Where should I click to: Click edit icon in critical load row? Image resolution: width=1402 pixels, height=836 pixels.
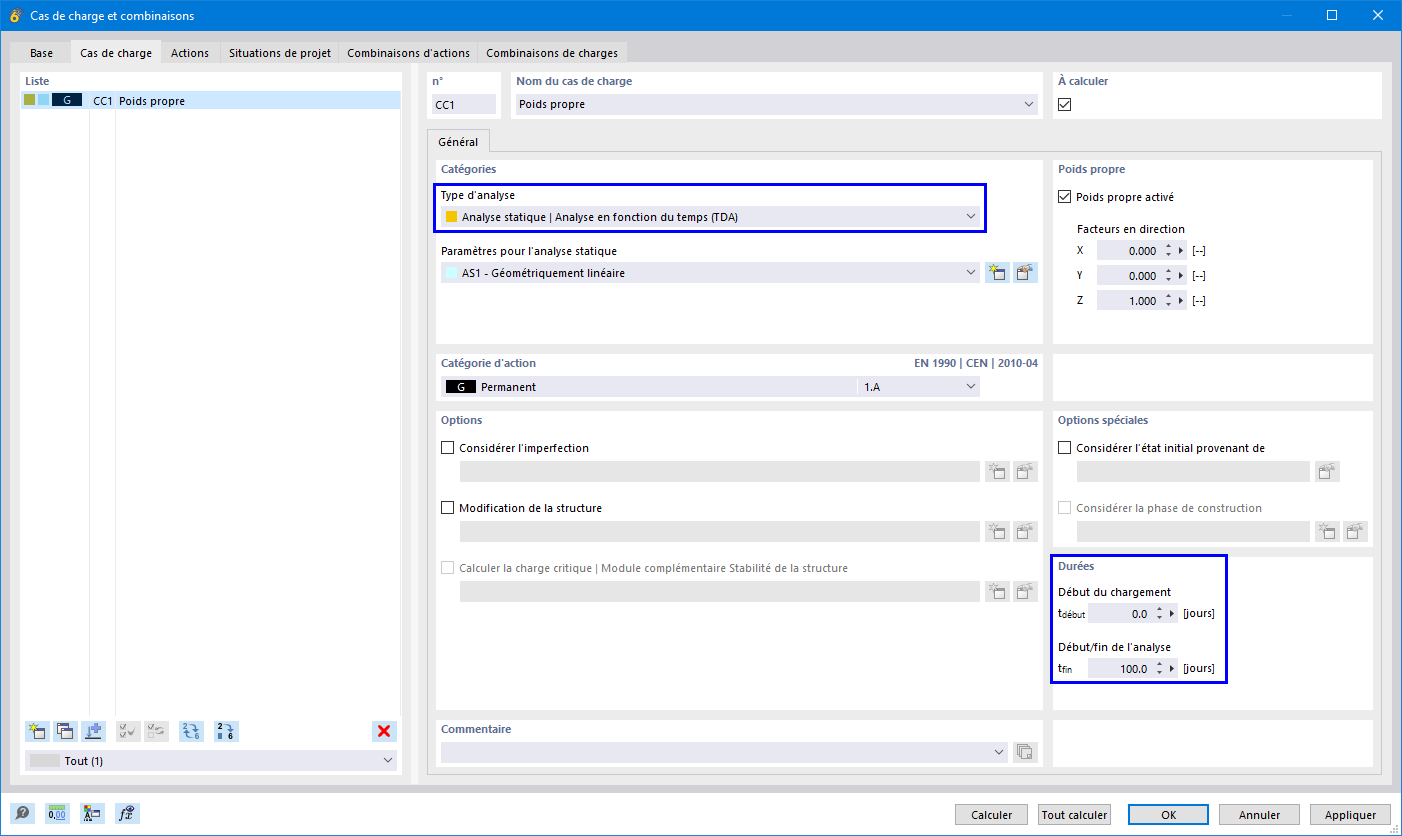(x=1025, y=592)
